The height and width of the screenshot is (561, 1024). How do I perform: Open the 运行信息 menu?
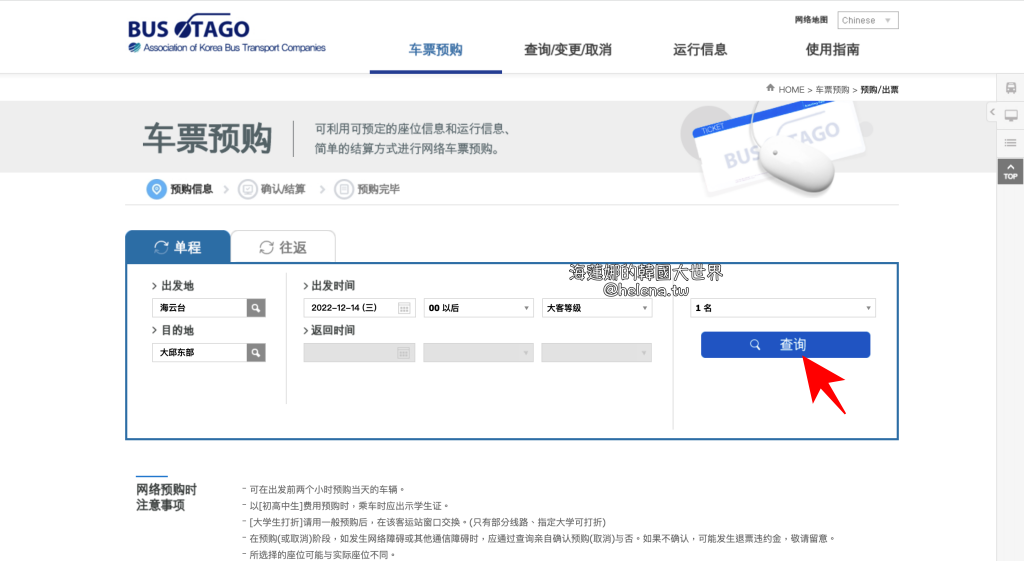click(699, 50)
